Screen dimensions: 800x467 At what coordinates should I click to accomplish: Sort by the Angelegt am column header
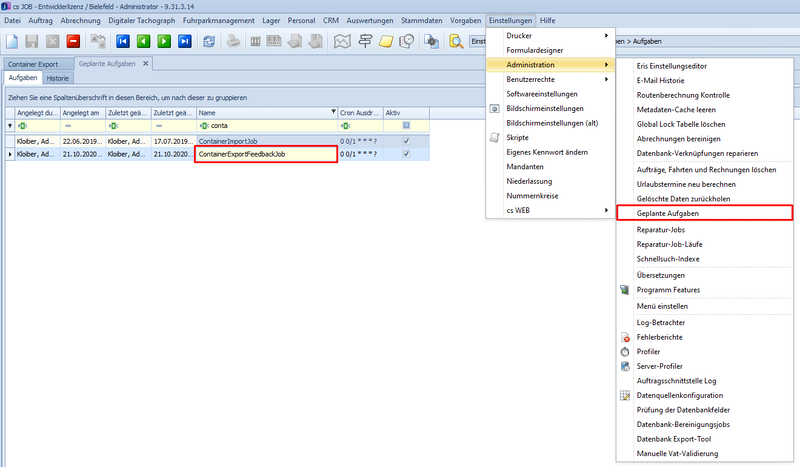point(83,113)
